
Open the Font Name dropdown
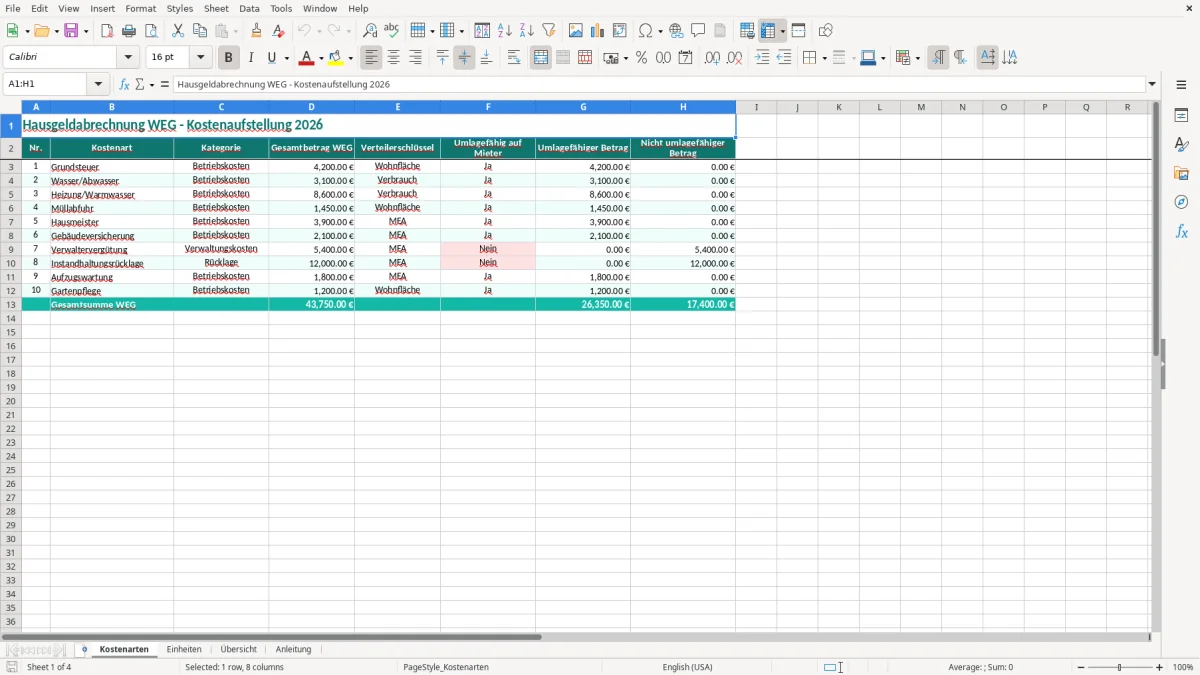[128, 58]
